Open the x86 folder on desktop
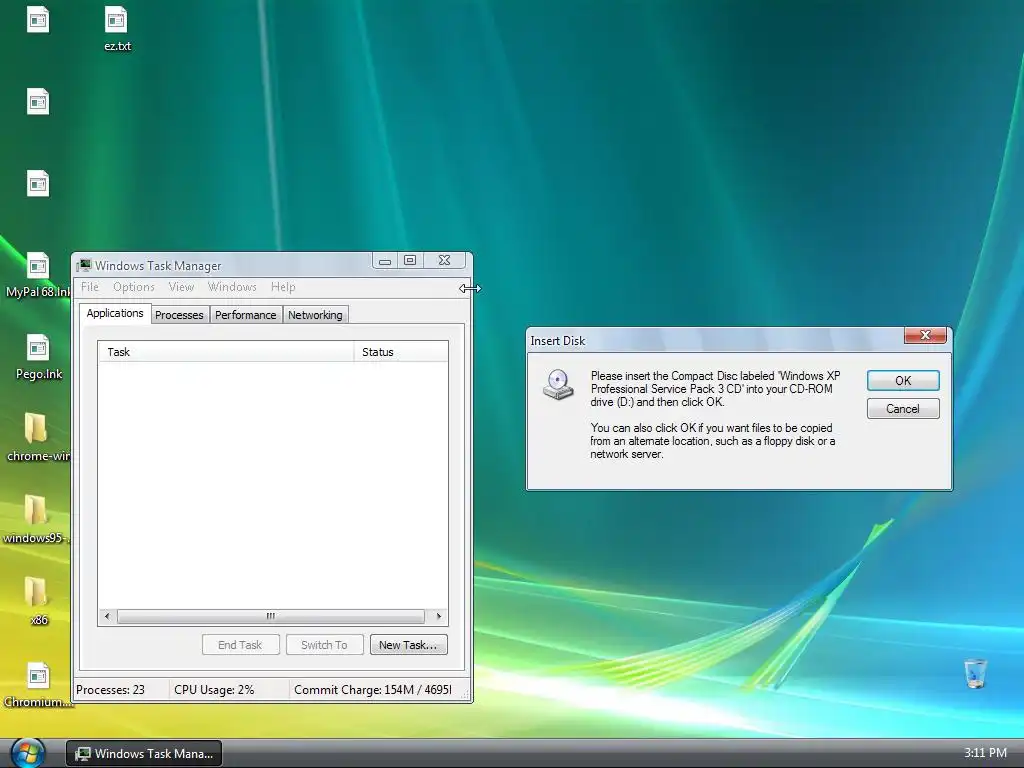Screen dimensions: 1024x768 [37, 601]
